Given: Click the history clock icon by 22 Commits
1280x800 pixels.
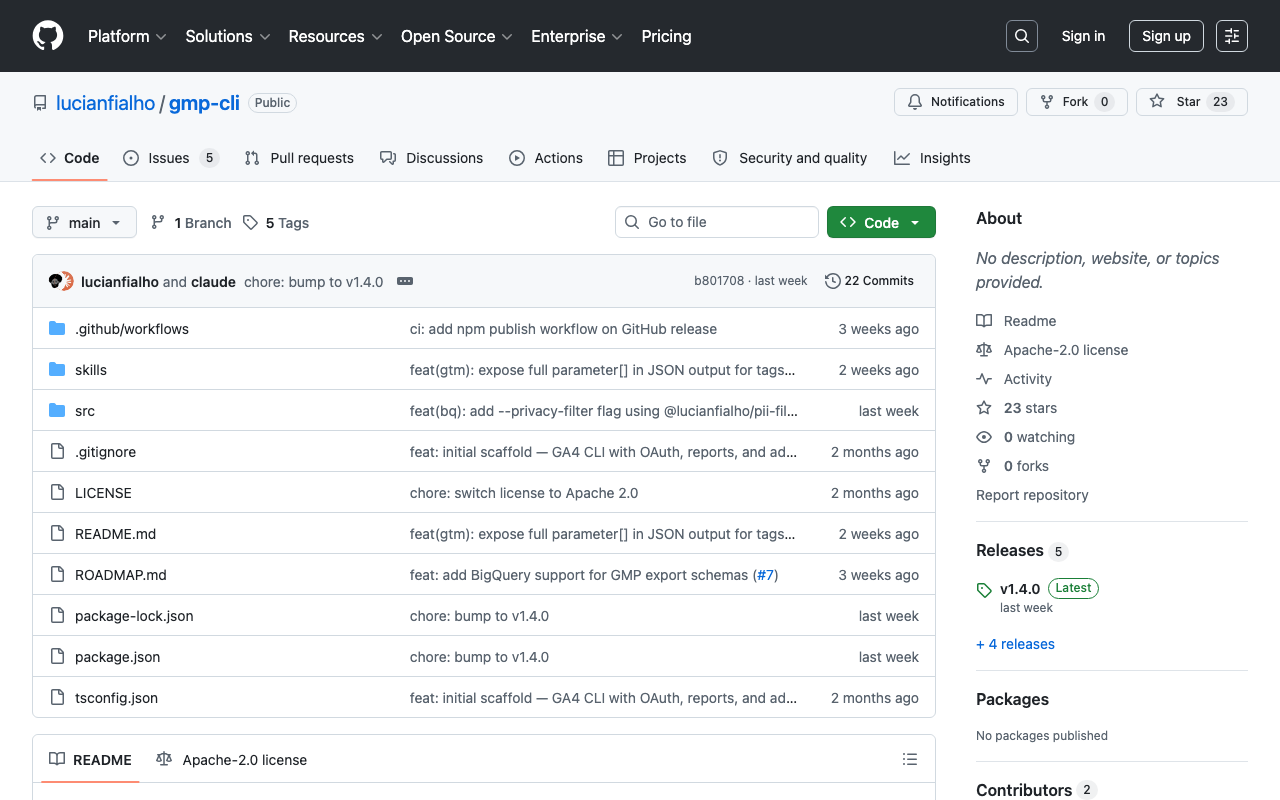Looking at the screenshot, I should (x=832, y=281).
